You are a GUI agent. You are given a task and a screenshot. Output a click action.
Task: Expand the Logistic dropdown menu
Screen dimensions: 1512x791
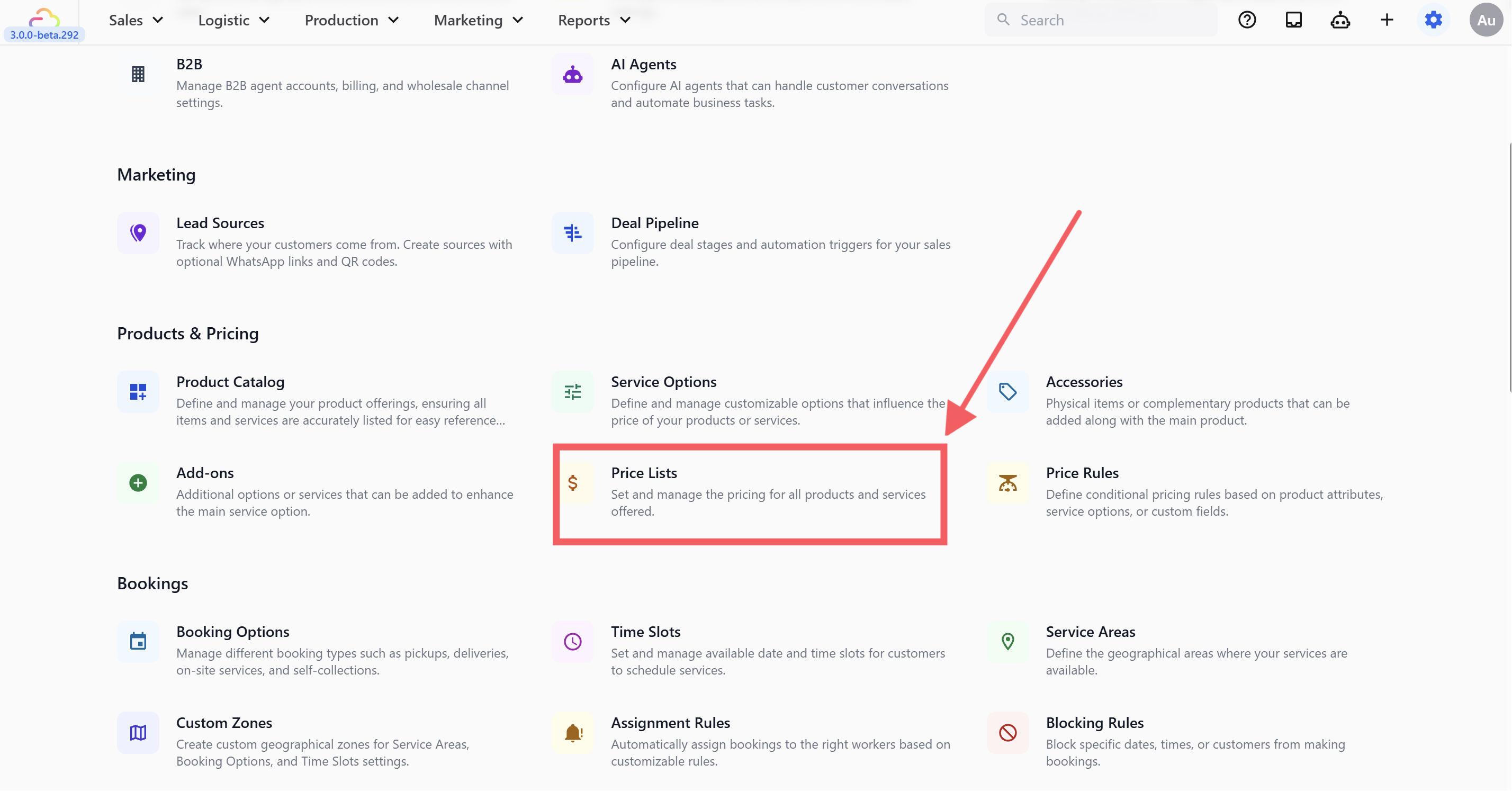click(x=233, y=20)
